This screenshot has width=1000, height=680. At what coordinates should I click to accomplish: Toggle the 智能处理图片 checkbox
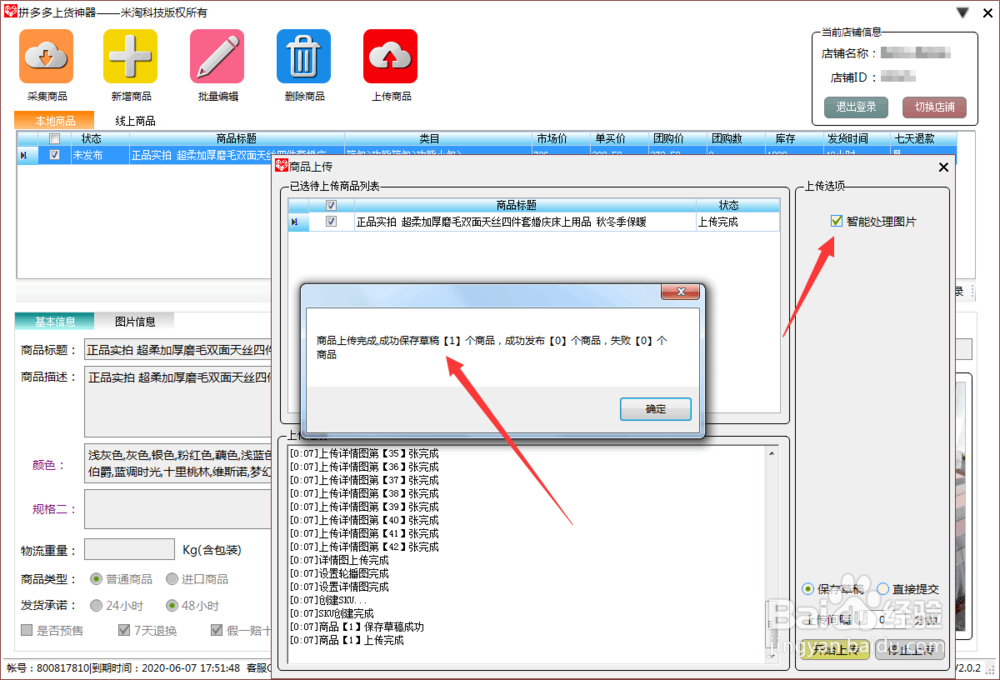[836, 221]
